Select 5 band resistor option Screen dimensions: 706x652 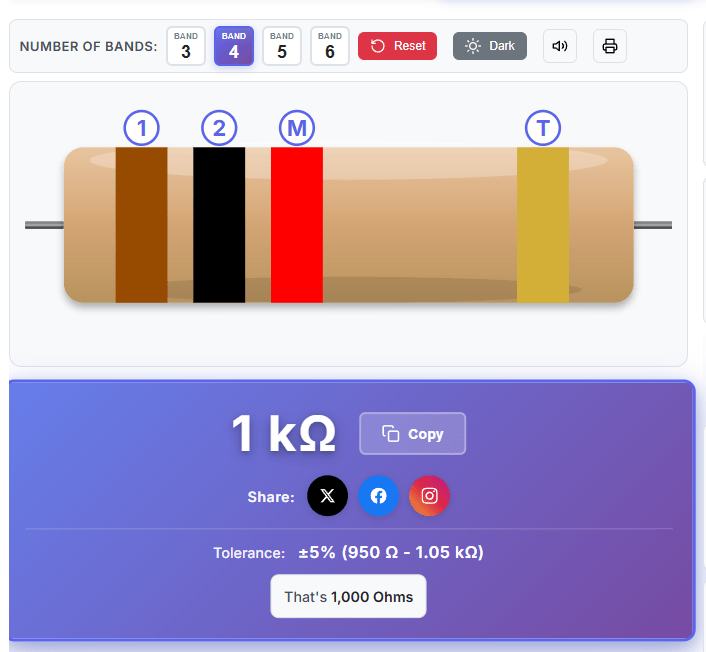click(x=282, y=46)
